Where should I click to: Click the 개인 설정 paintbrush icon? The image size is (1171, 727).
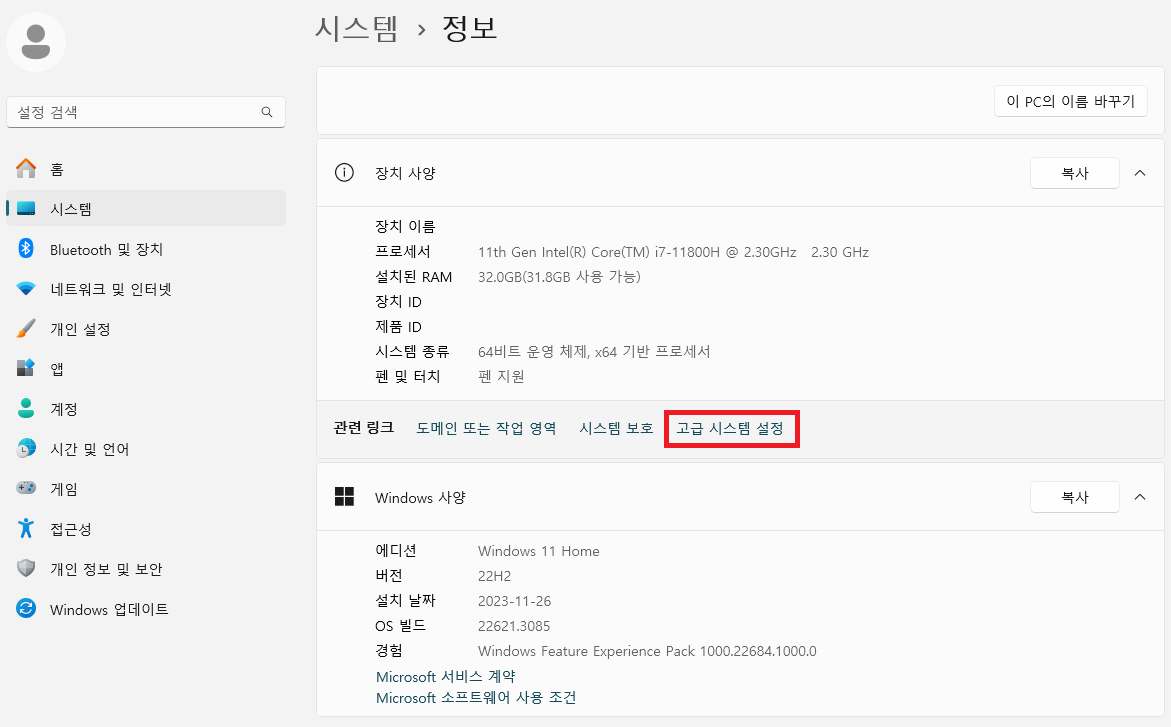(26, 328)
